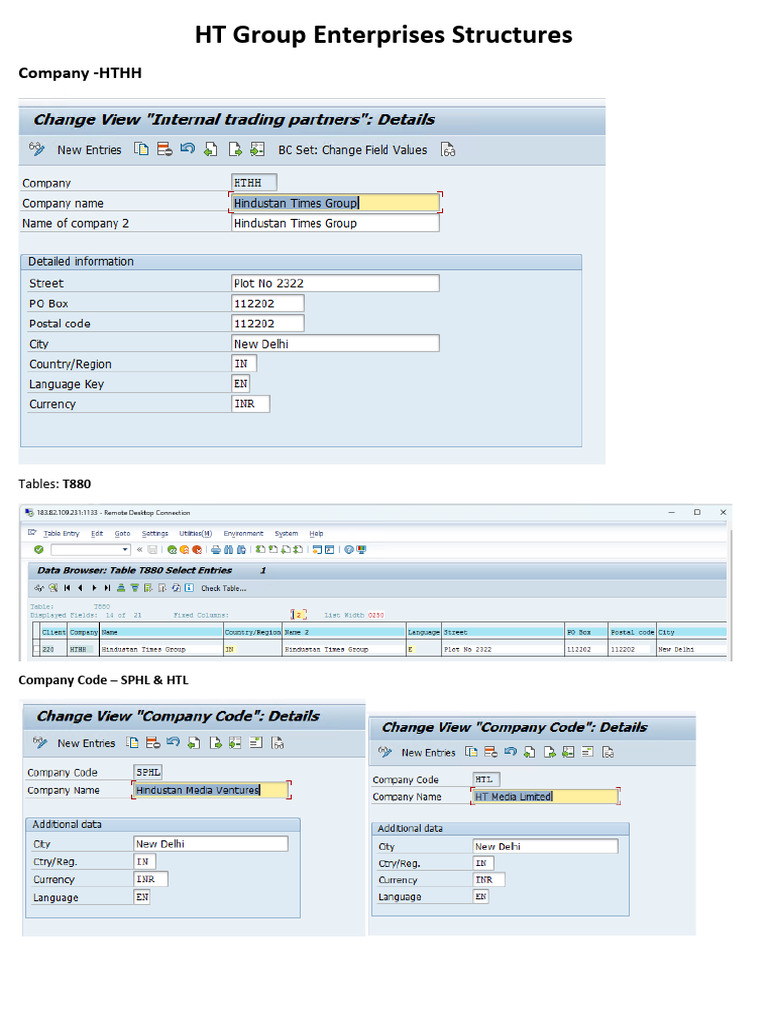The image size is (768, 1024).
Task: Select the row checkbox for the HTHH entry
Action: tap(36, 649)
